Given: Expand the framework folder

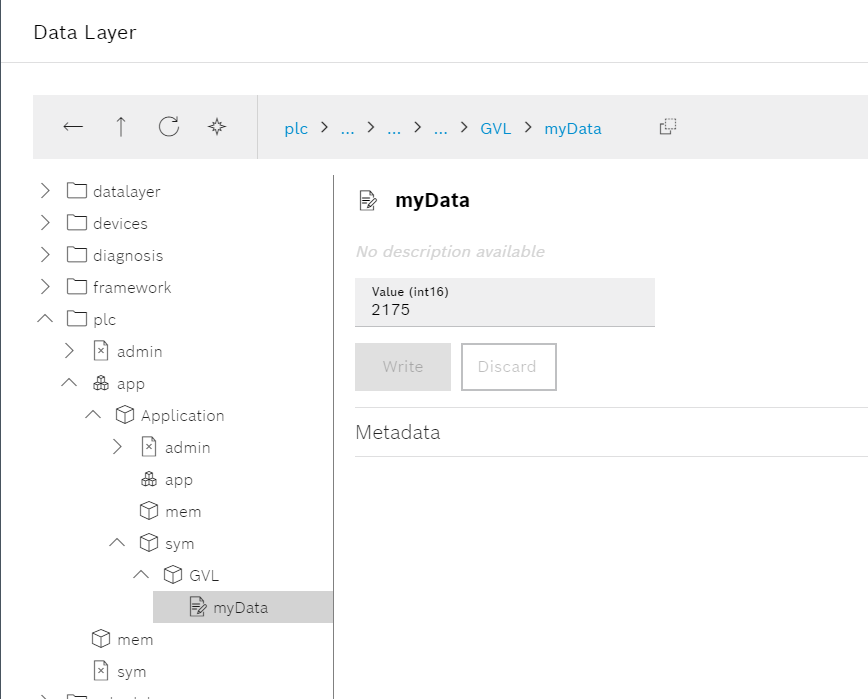Looking at the screenshot, I should click(x=45, y=287).
